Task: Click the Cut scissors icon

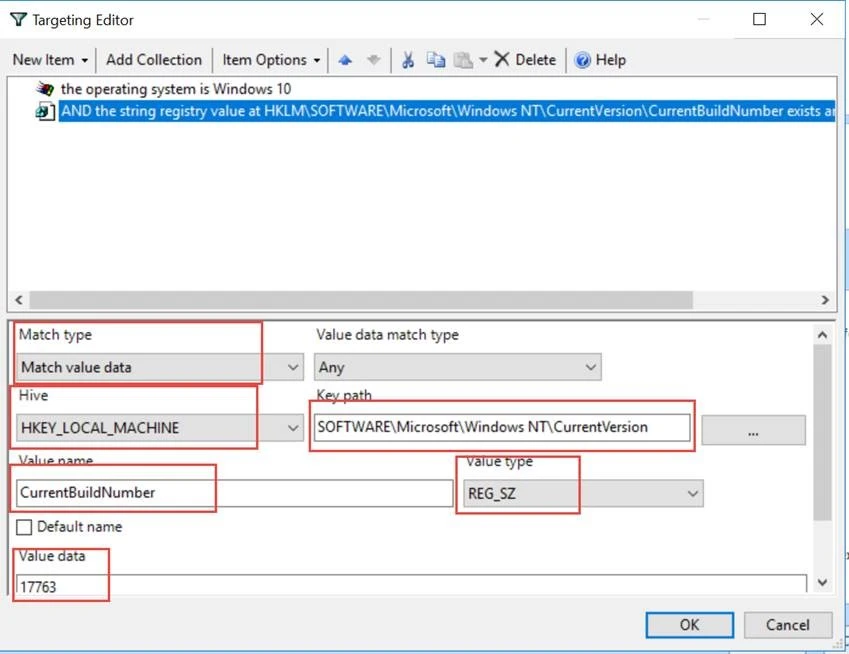Action: (x=408, y=60)
